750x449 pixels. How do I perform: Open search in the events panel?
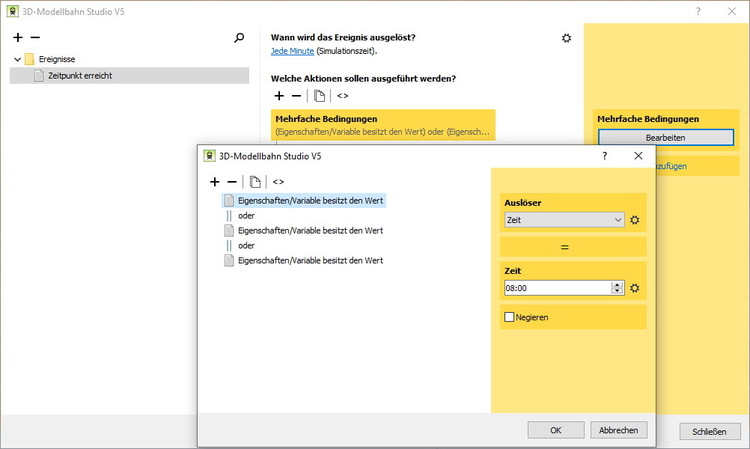pos(239,38)
